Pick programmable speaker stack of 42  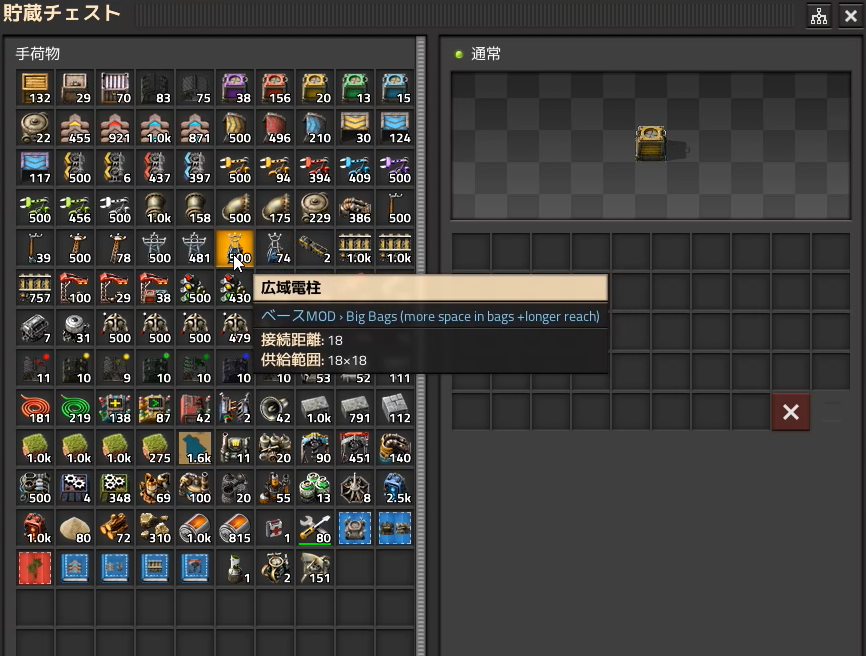pyautogui.click(x=275, y=409)
